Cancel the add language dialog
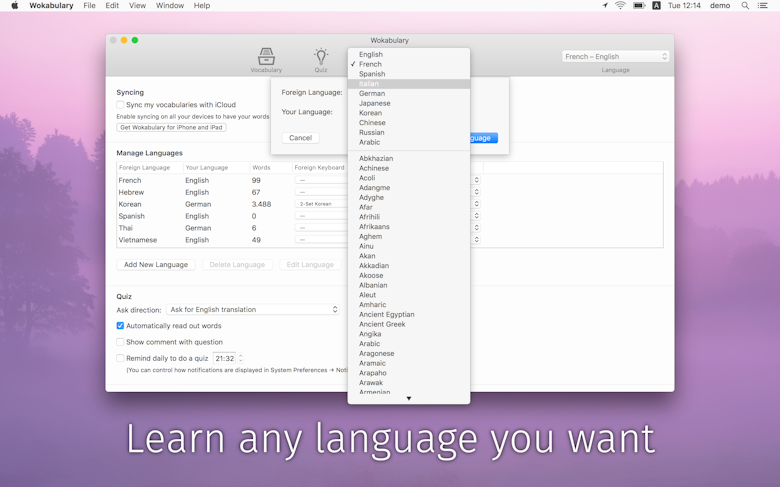The image size is (780, 487). (300, 138)
